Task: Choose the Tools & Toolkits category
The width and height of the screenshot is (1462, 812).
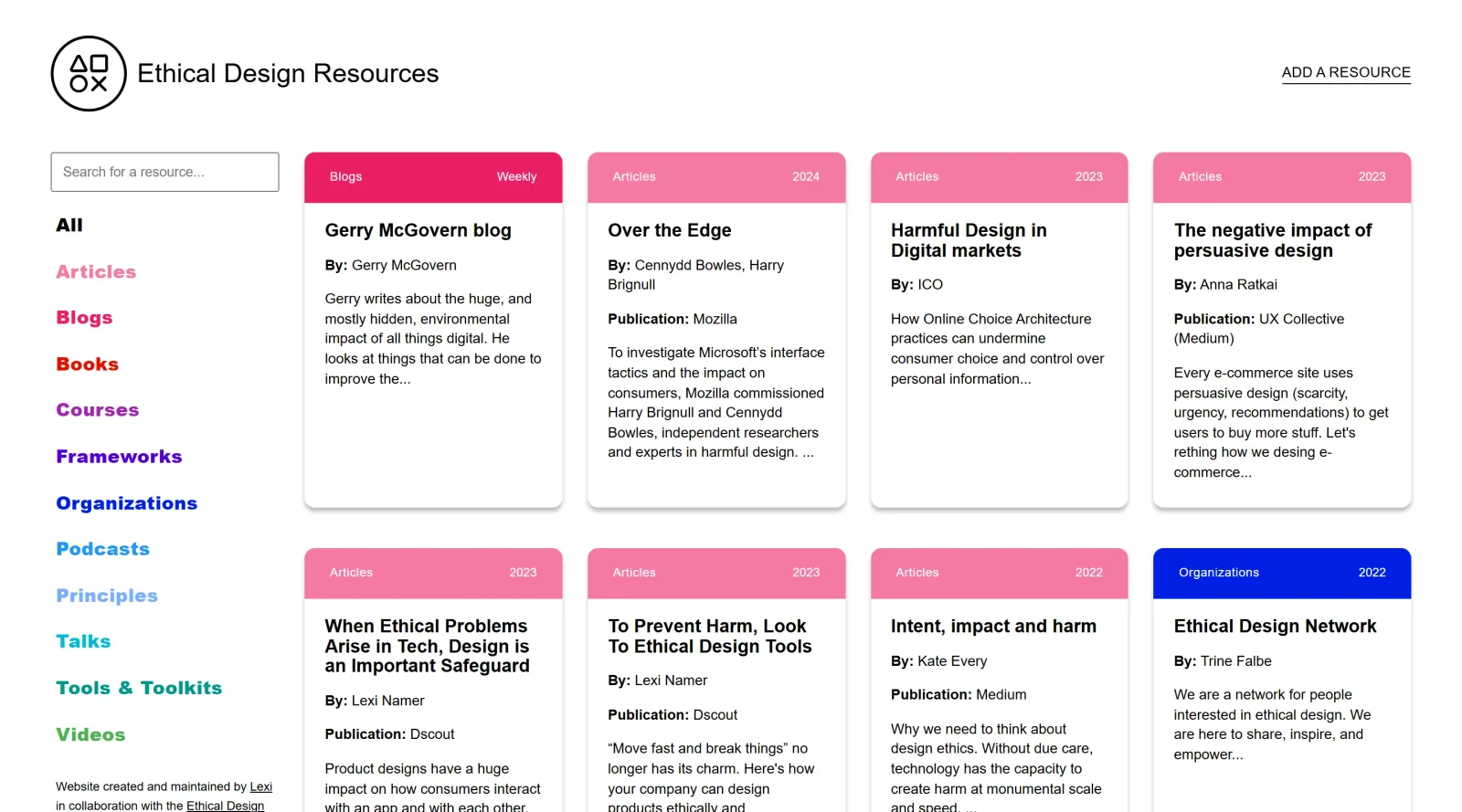Action: pyautogui.click(x=139, y=687)
